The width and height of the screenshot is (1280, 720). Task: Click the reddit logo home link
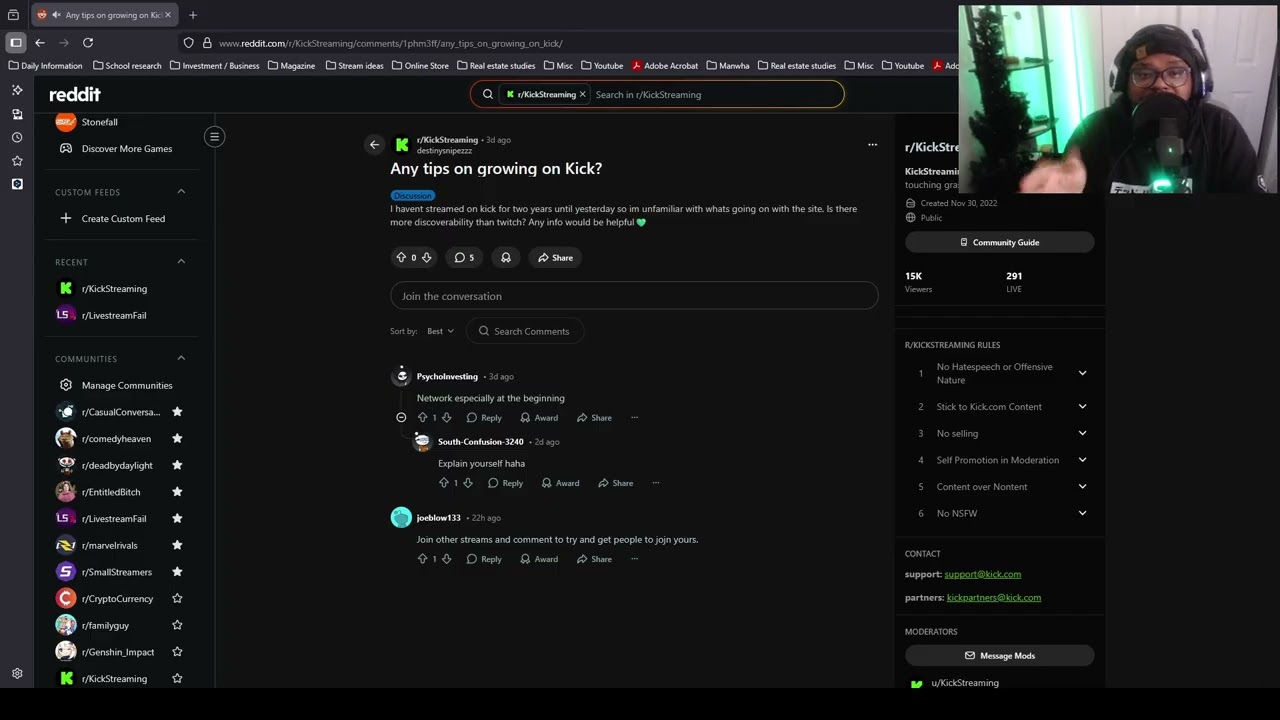tap(75, 94)
